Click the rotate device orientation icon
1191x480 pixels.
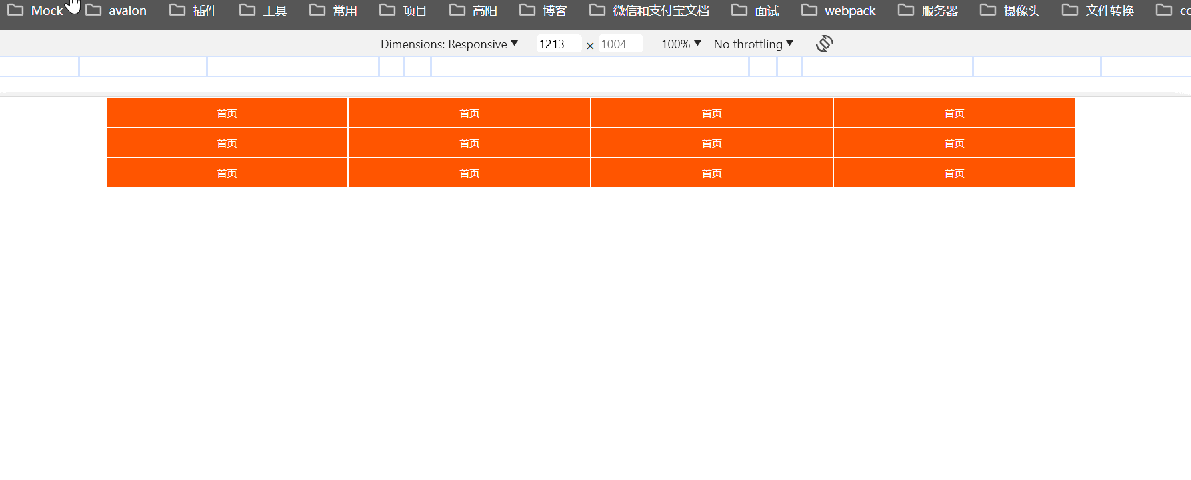coord(825,44)
